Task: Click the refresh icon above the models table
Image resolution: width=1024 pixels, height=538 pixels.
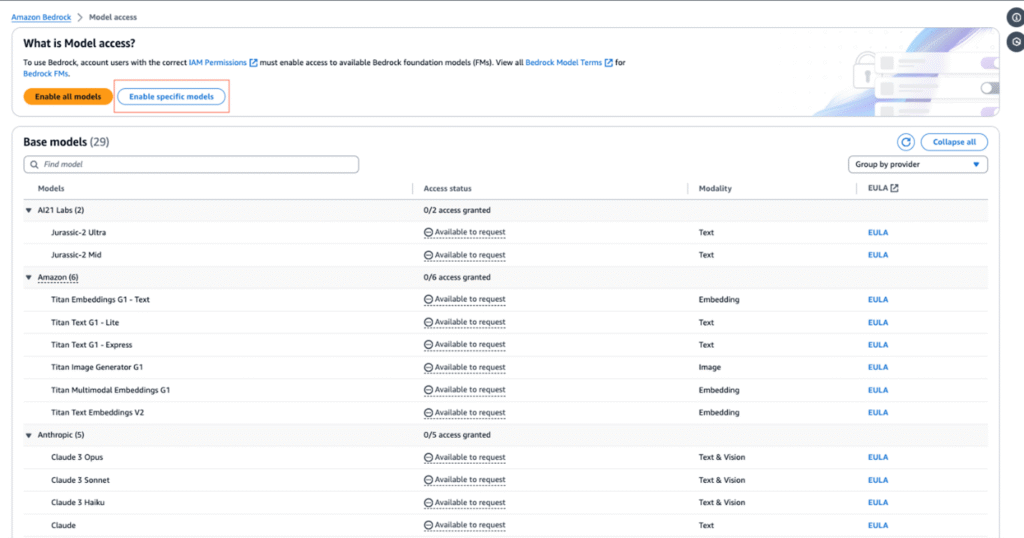Action: pos(906,142)
